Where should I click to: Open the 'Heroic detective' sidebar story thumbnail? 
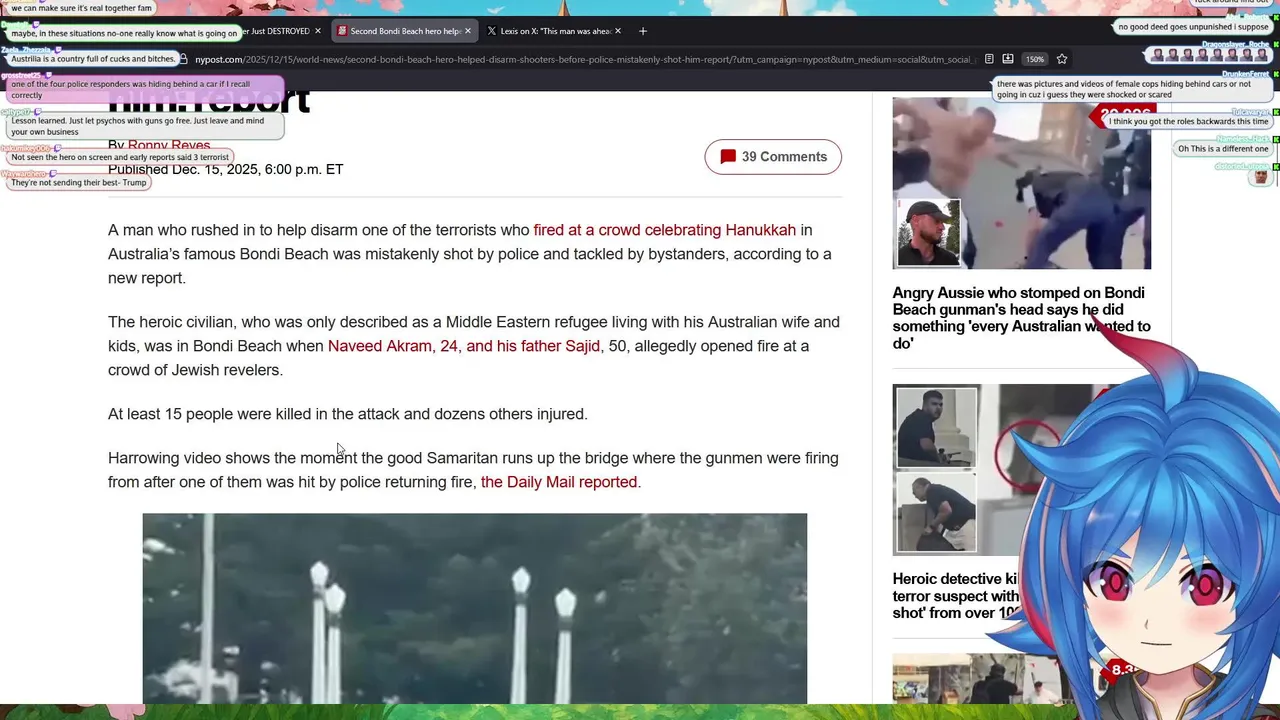tap(960, 470)
